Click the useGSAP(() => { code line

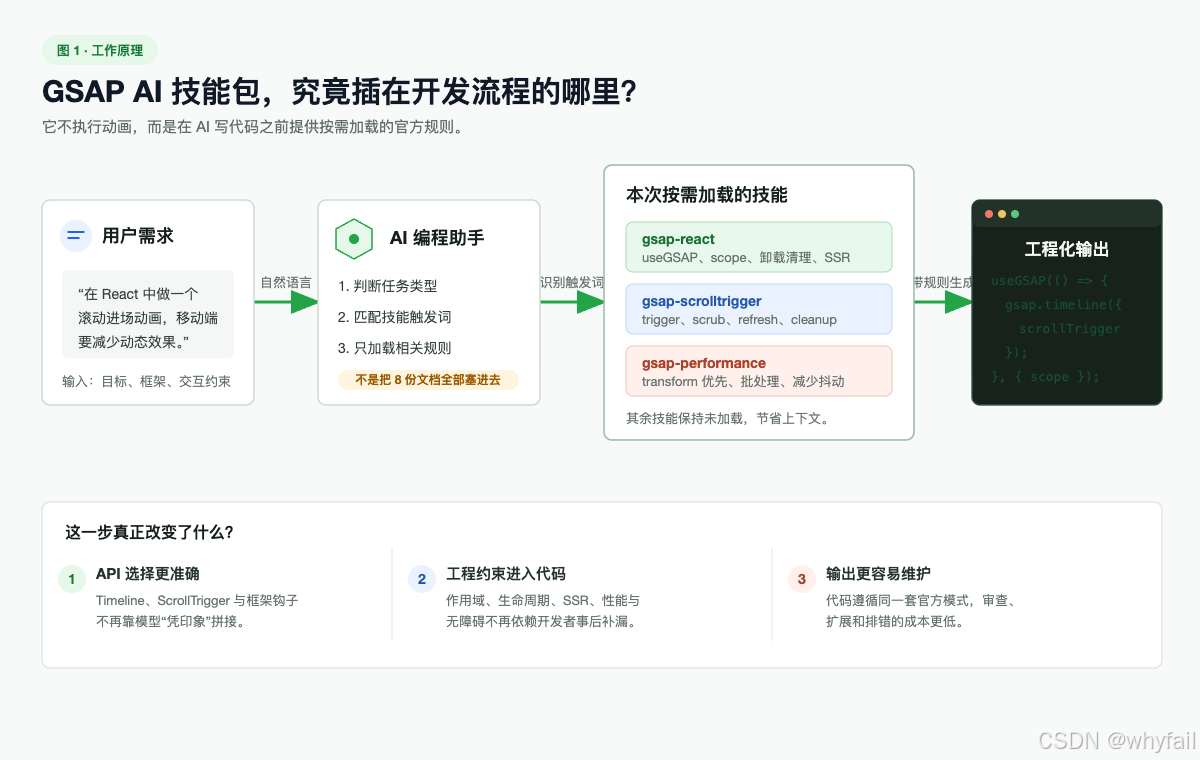[1050, 281]
